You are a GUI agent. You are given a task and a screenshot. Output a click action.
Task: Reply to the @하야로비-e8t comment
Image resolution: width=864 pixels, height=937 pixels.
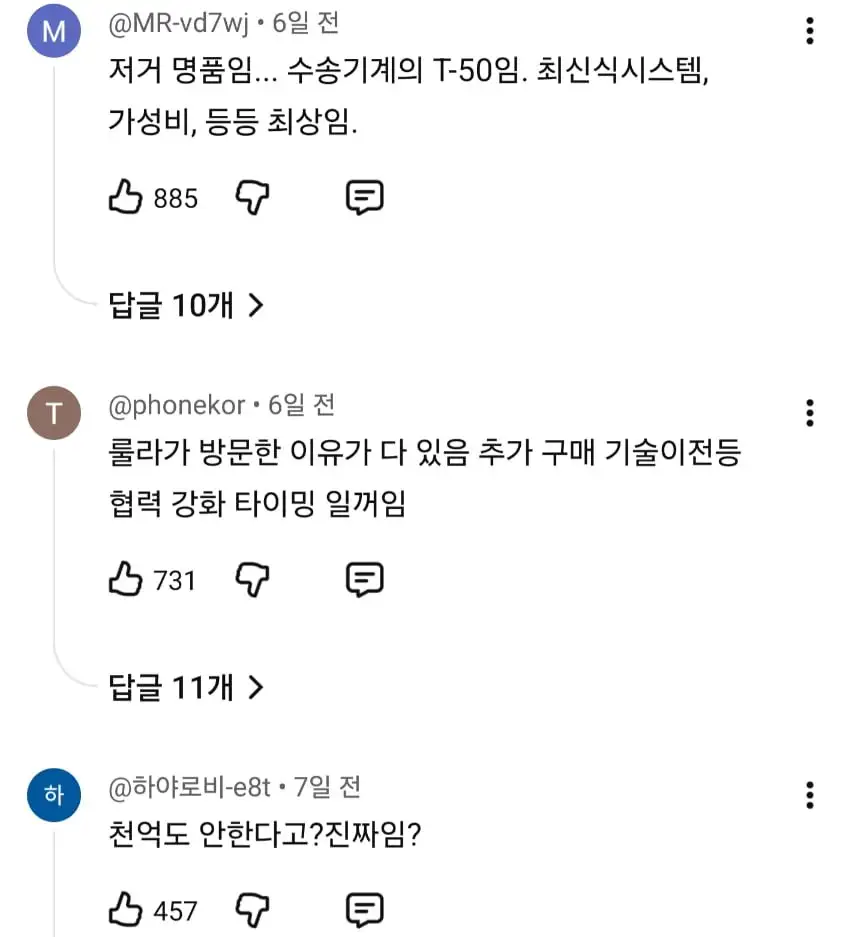pyautogui.click(x=364, y=910)
